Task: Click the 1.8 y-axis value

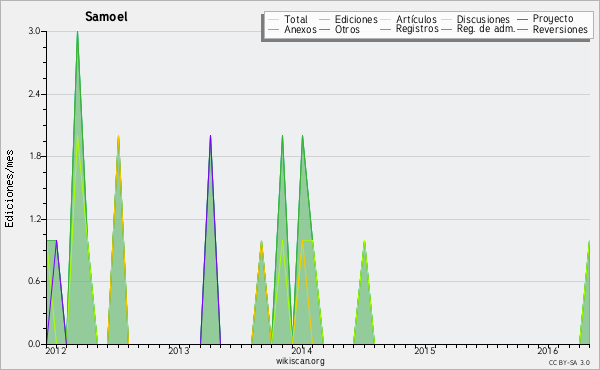Action: [34, 156]
